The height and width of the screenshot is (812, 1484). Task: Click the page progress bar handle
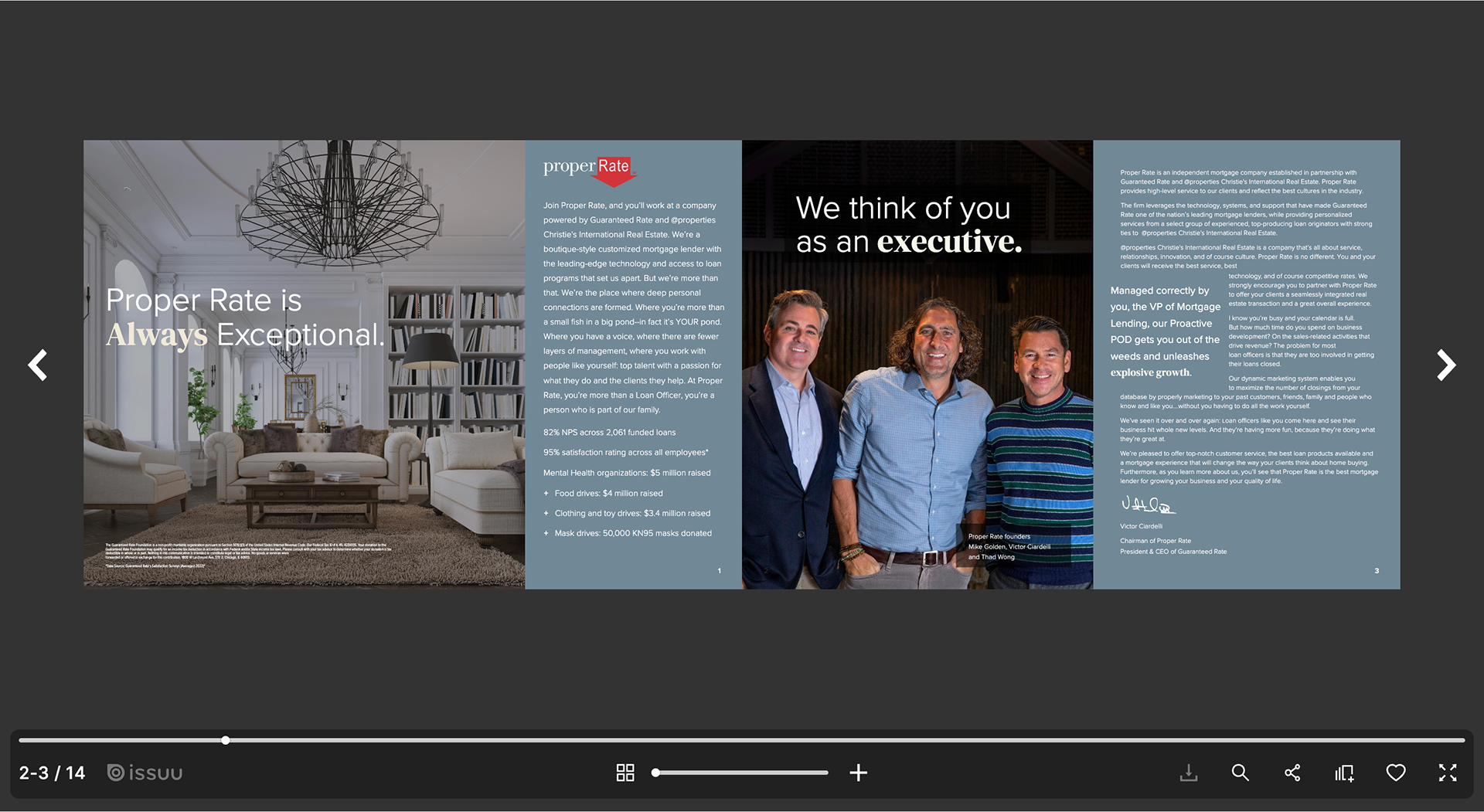225,740
